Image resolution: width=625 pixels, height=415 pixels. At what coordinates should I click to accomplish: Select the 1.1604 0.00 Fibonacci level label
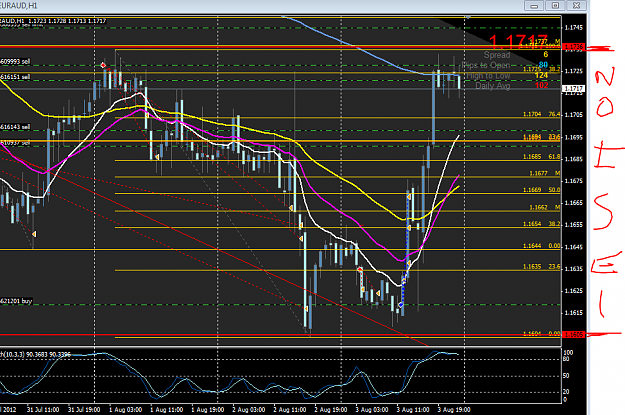point(541,333)
